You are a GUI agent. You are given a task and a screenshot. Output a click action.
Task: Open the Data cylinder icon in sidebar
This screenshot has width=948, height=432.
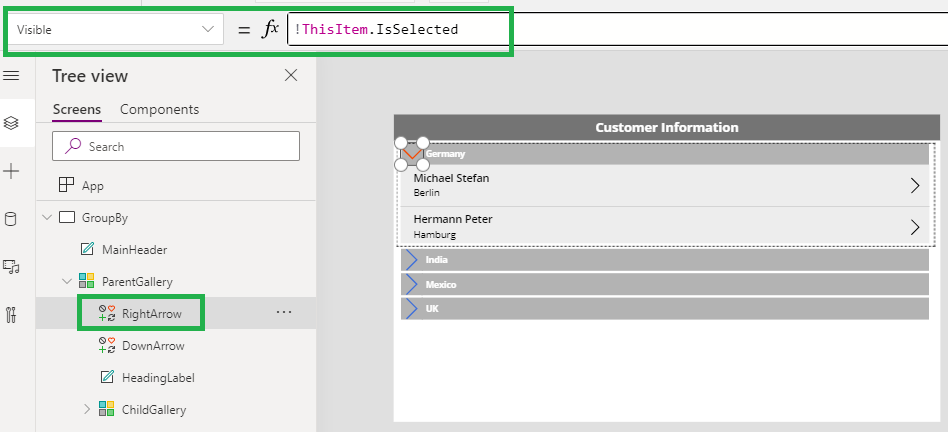pyautogui.click(x=10, y=219)
